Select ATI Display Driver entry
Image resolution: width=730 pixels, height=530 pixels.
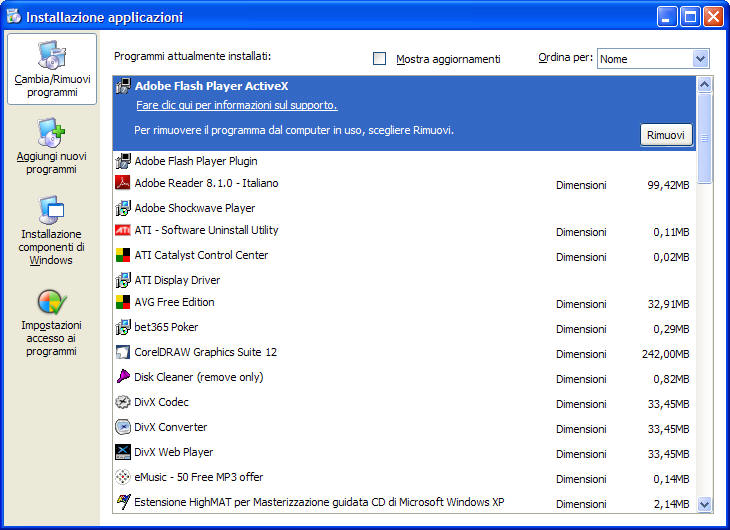click(177, 280)
